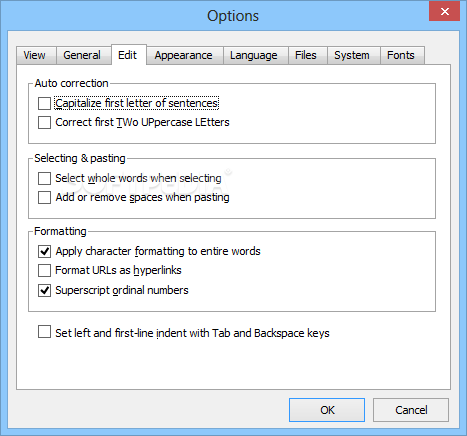Close the Options dialog window
The width and height of the screenshot is (467, 436).
[x=445, y=12]
